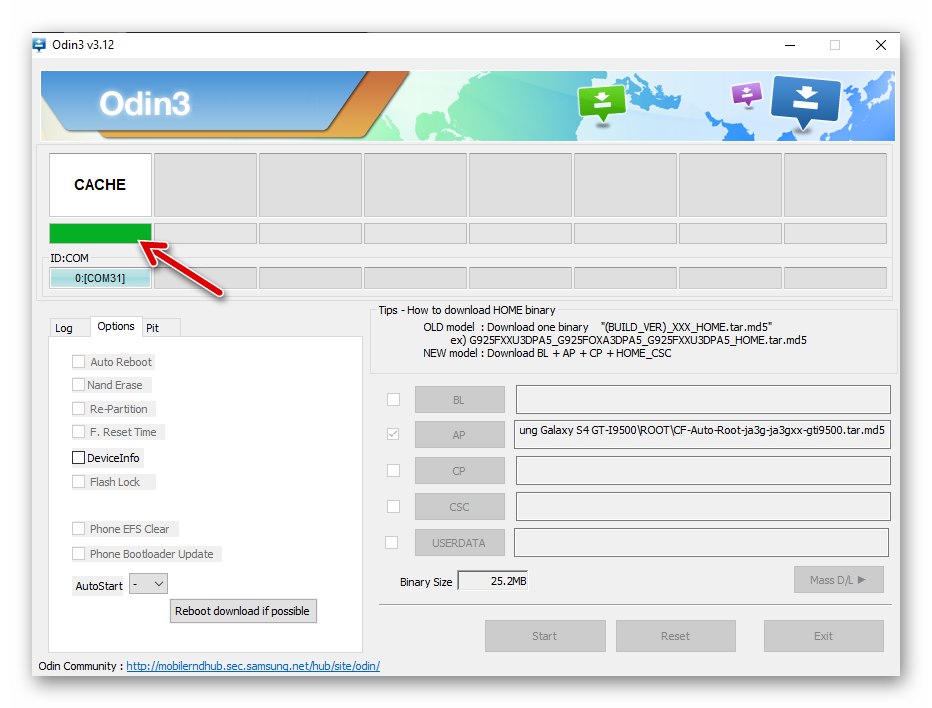Enable Phone Bootloader Update checkbox
The width and height of the screenshot is (932, 708).
[78, 553]
